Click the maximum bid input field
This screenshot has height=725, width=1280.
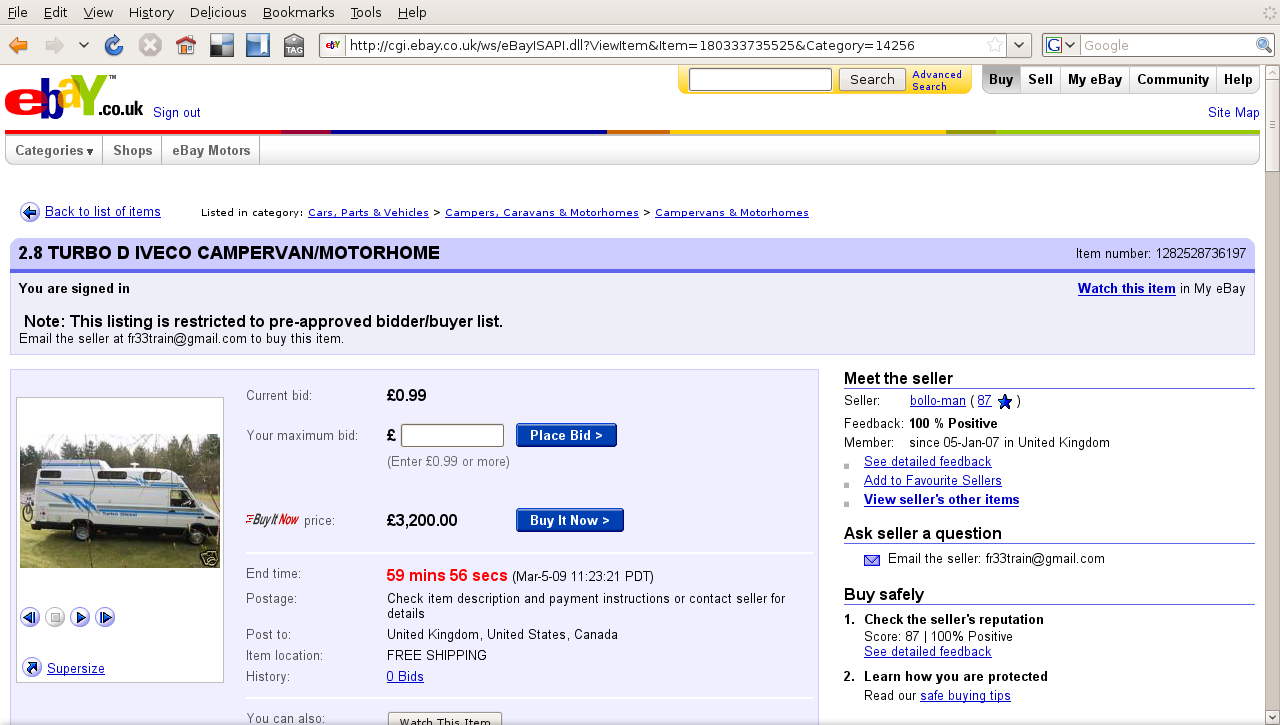[452, 434]
